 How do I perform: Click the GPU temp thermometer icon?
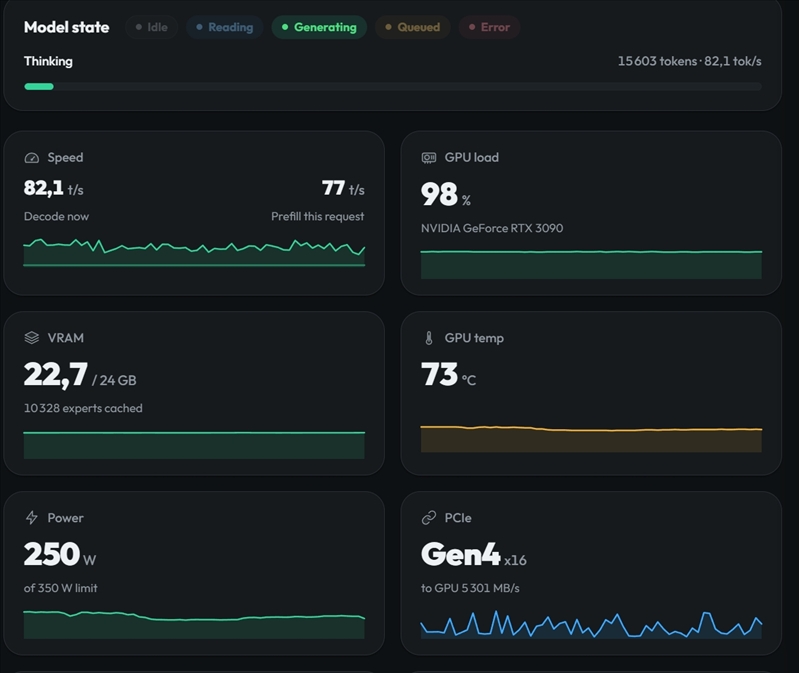tap(429, 338)
